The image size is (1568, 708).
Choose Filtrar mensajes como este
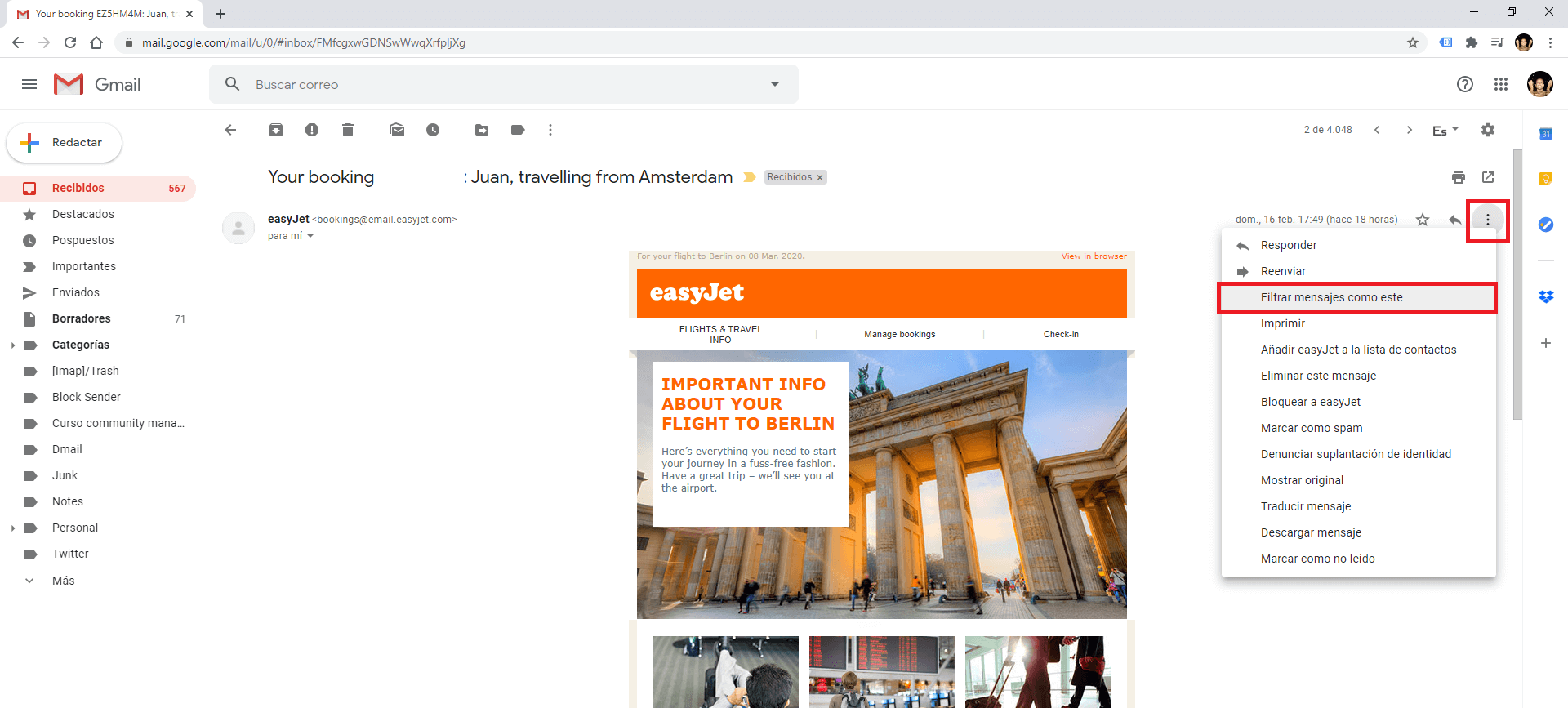coord(1359,297)
